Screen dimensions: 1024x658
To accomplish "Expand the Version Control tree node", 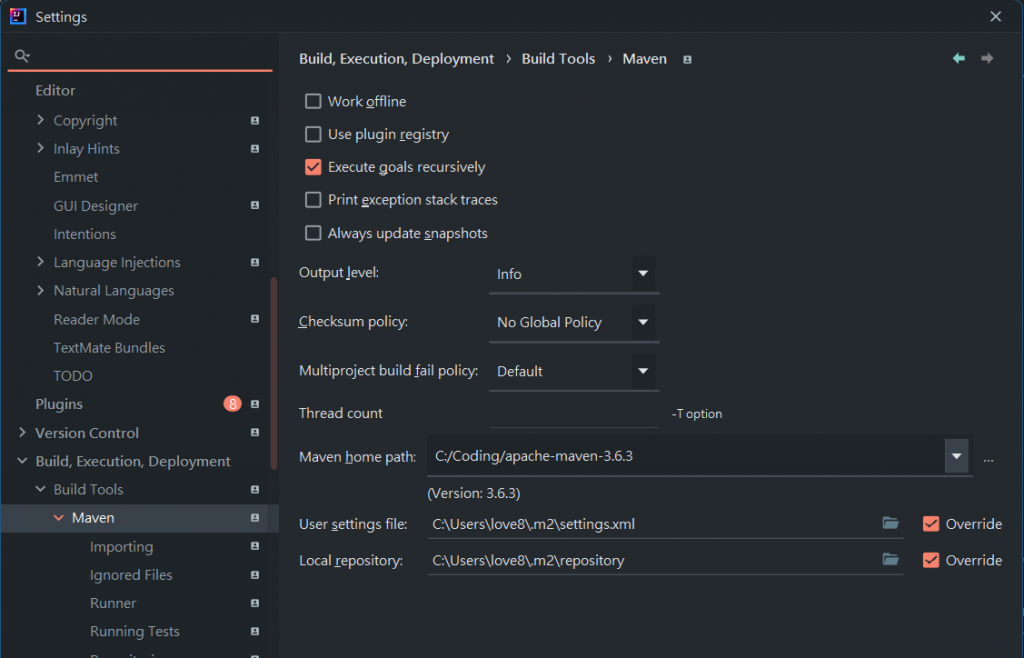I will click(x=22, y=433).
